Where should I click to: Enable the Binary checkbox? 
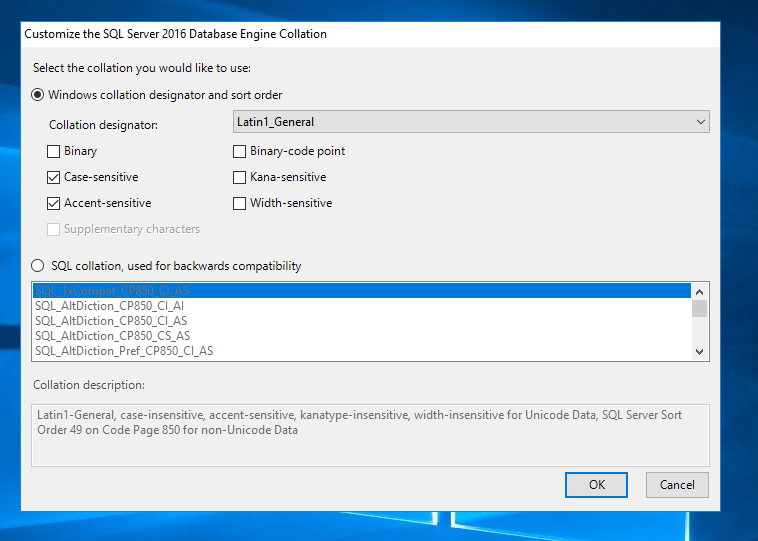click(x=54, y=151)
